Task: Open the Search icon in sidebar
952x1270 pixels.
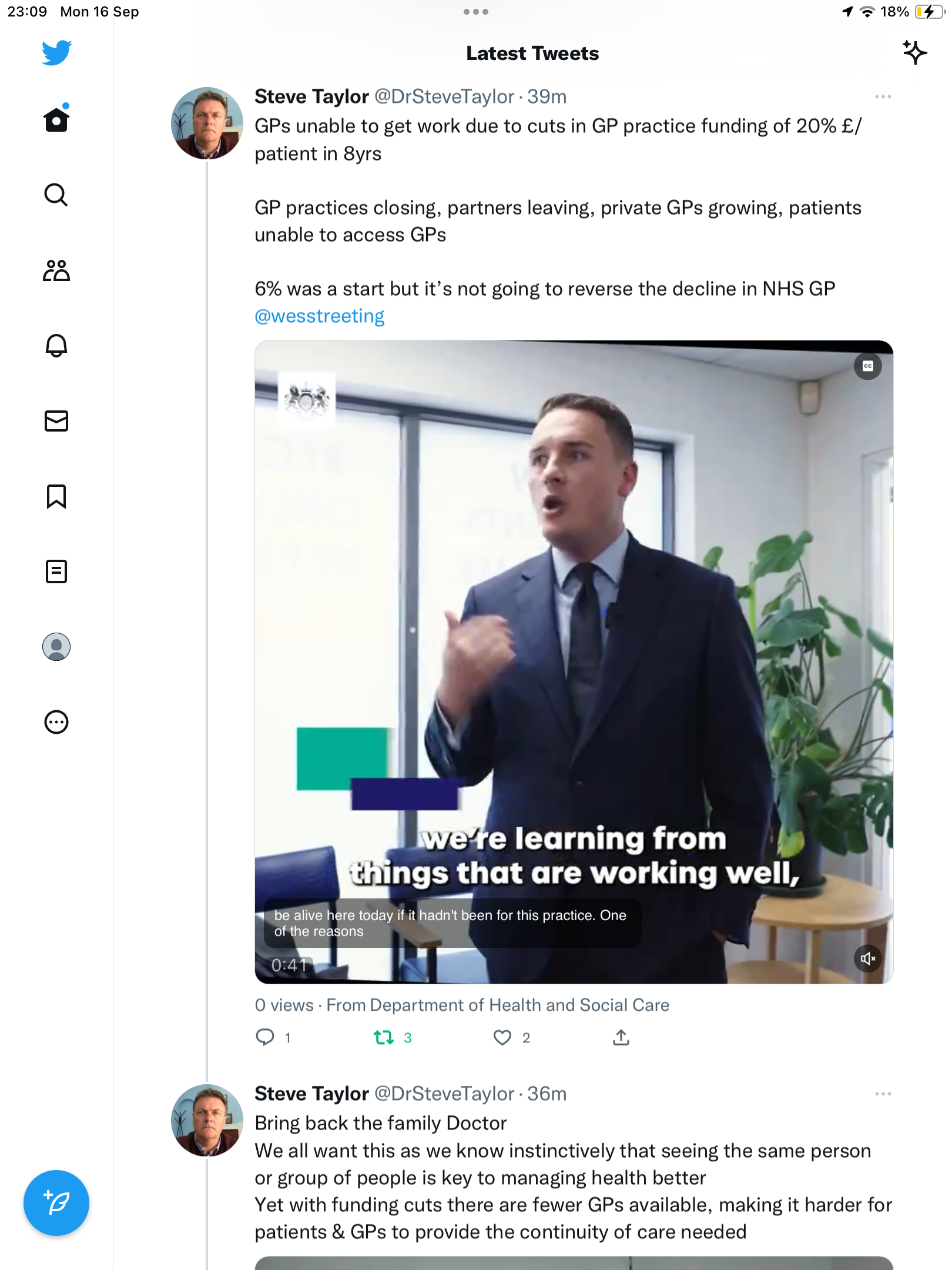Action: pyautogui.click(x=56, y=195)
